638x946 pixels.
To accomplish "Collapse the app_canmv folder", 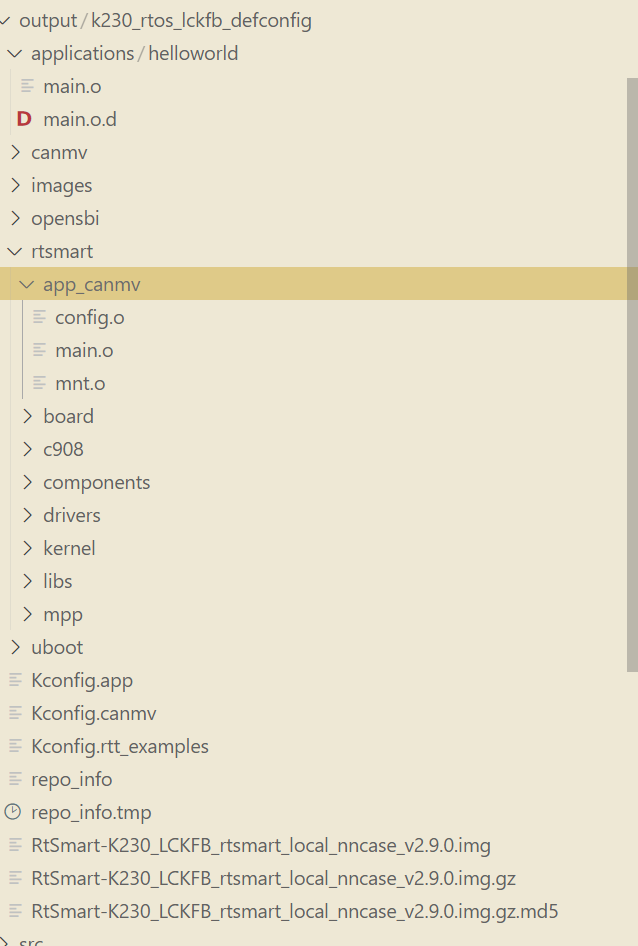I will coord(27,285).
